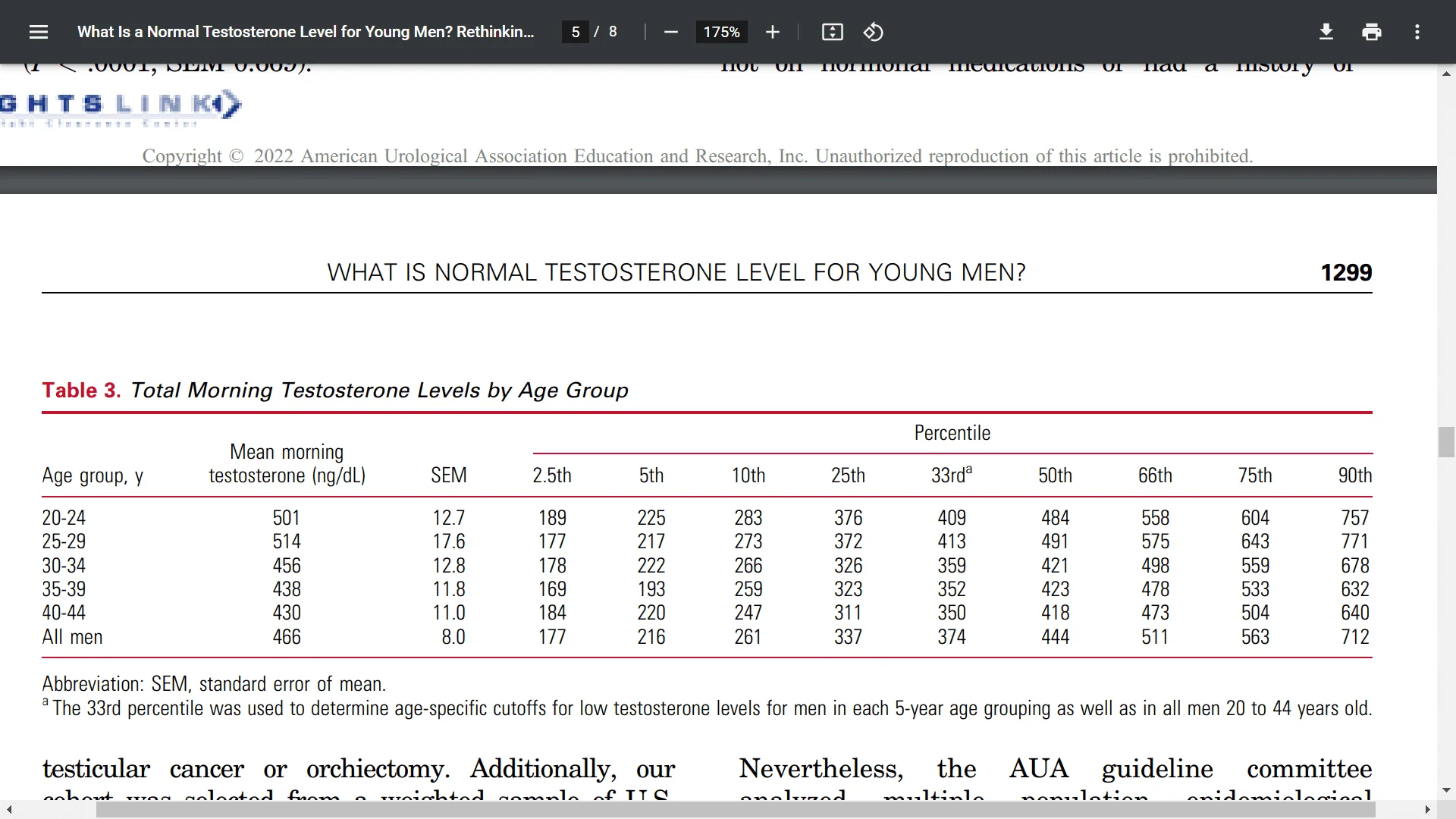Viewport: 1456px width, 819px height.
Task: Click vertical scrollbar down arrow
Action: tap(1446, 790)
